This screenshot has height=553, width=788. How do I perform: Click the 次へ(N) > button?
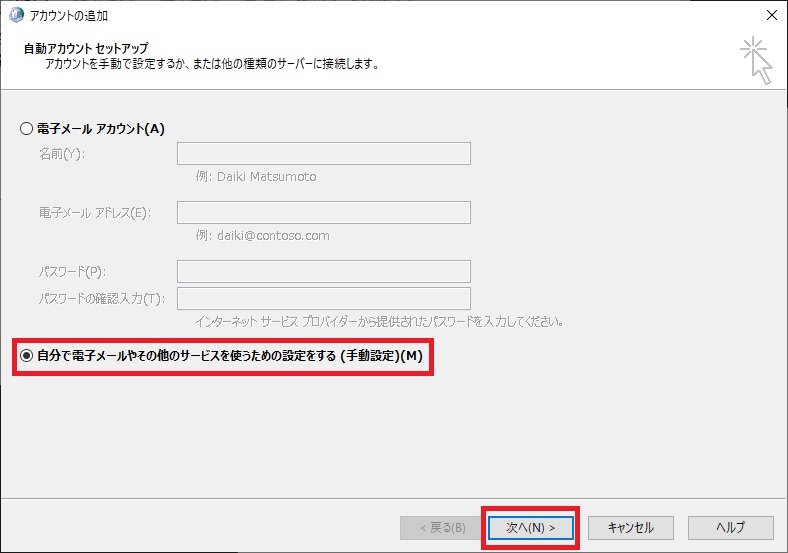click(531, 528)
